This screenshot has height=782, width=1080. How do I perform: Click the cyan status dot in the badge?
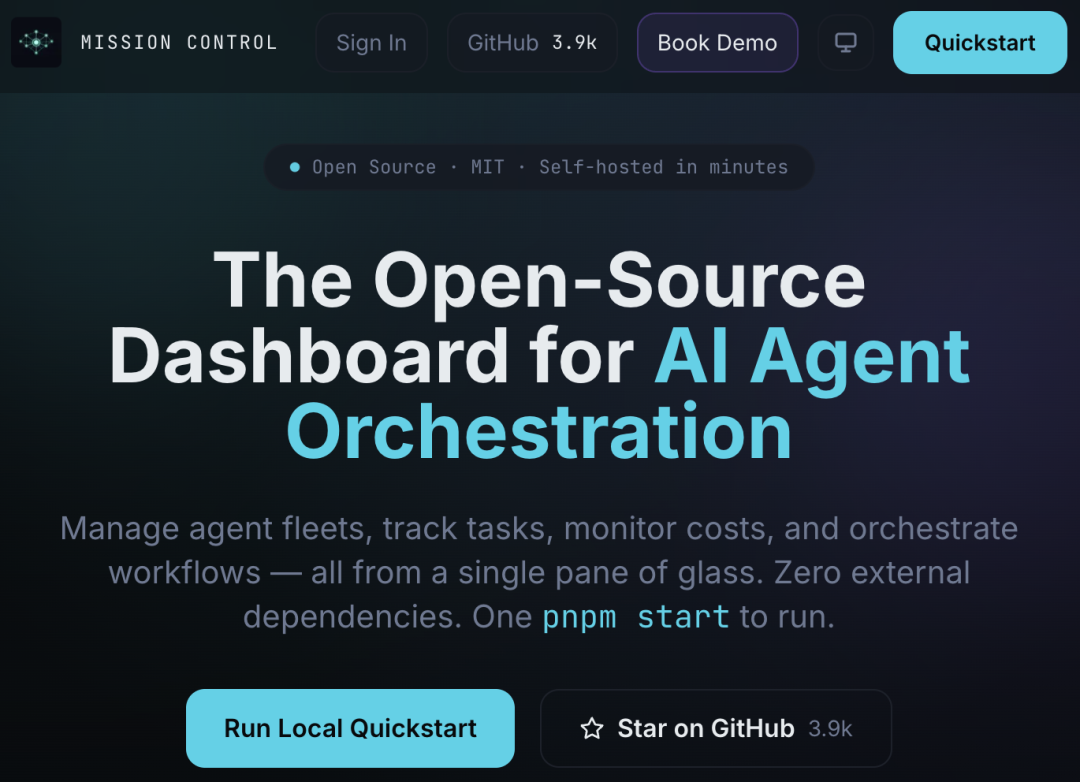[295, 167]
